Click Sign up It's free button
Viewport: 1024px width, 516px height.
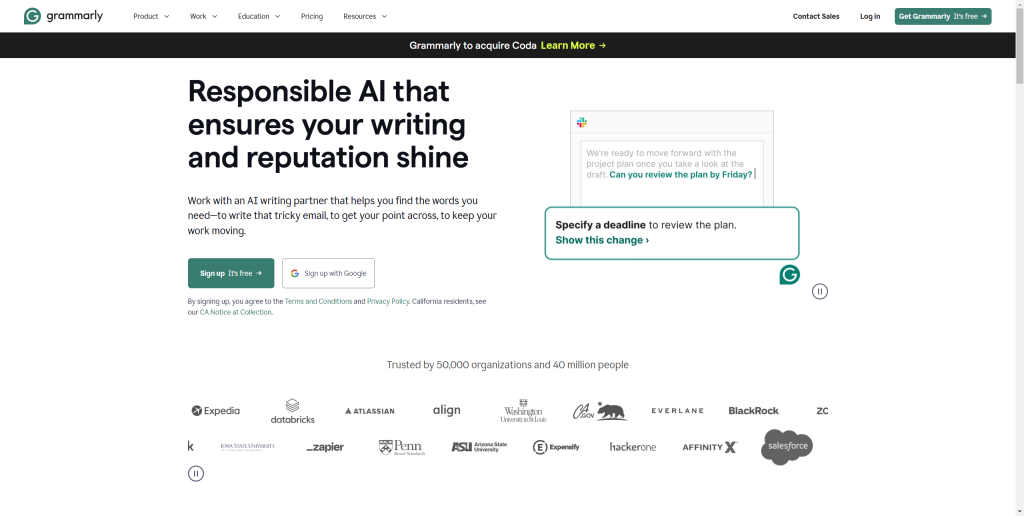point(231,273)
